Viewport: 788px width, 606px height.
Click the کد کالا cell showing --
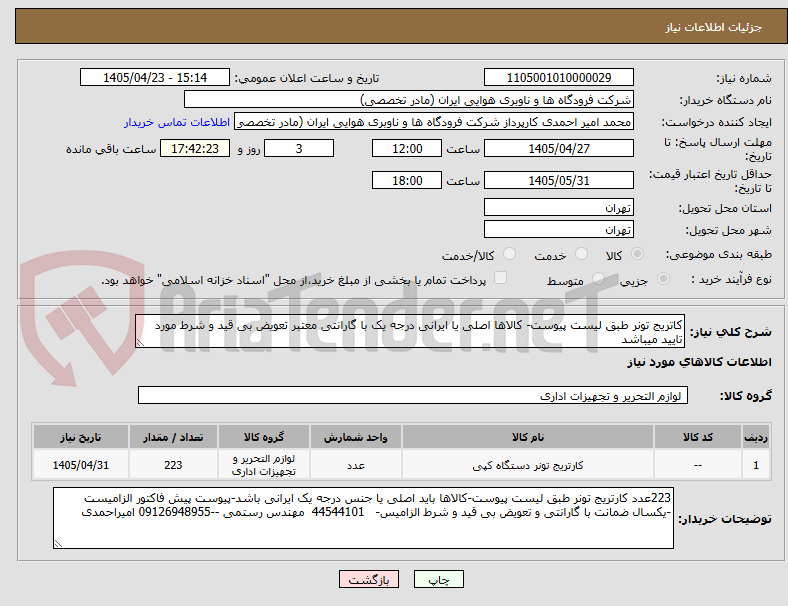(698, 465)
